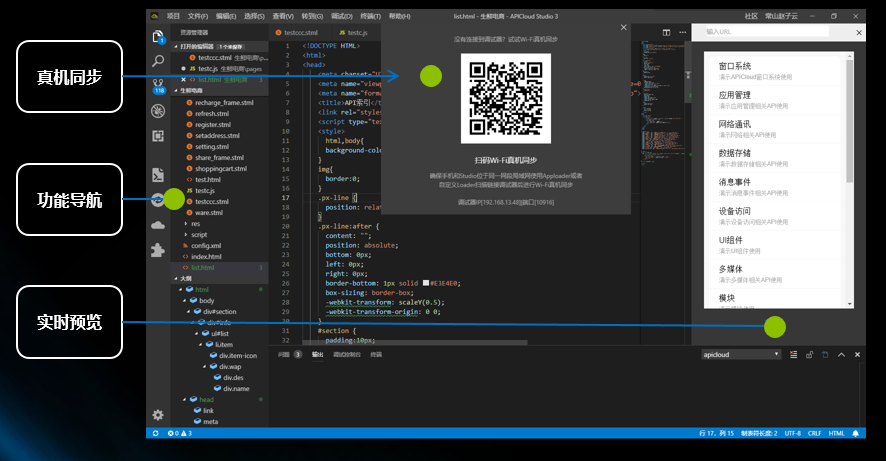886x461 pixels.
Task: Open the puzzle-piece modules icon
Action: click(x=158, y=250)
